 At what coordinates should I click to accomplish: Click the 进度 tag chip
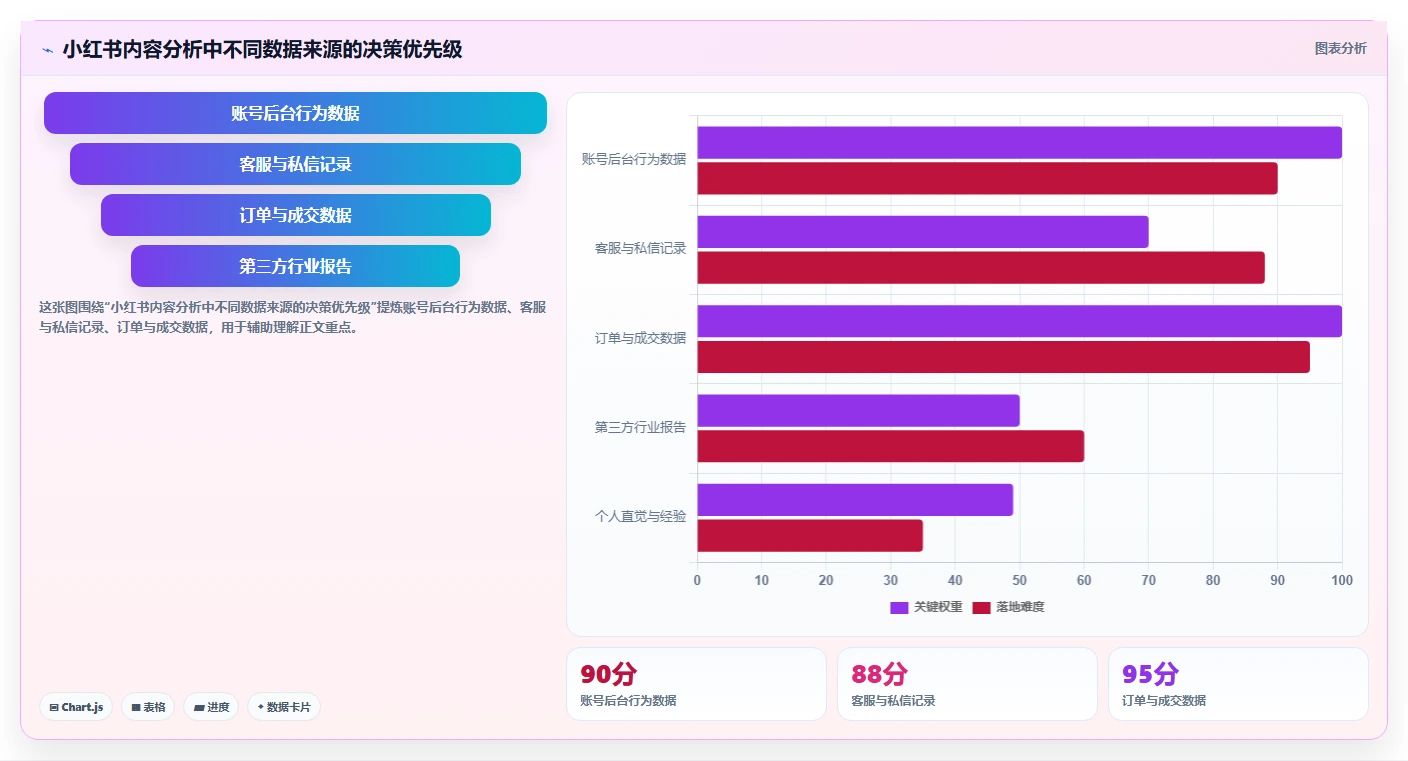211,707
